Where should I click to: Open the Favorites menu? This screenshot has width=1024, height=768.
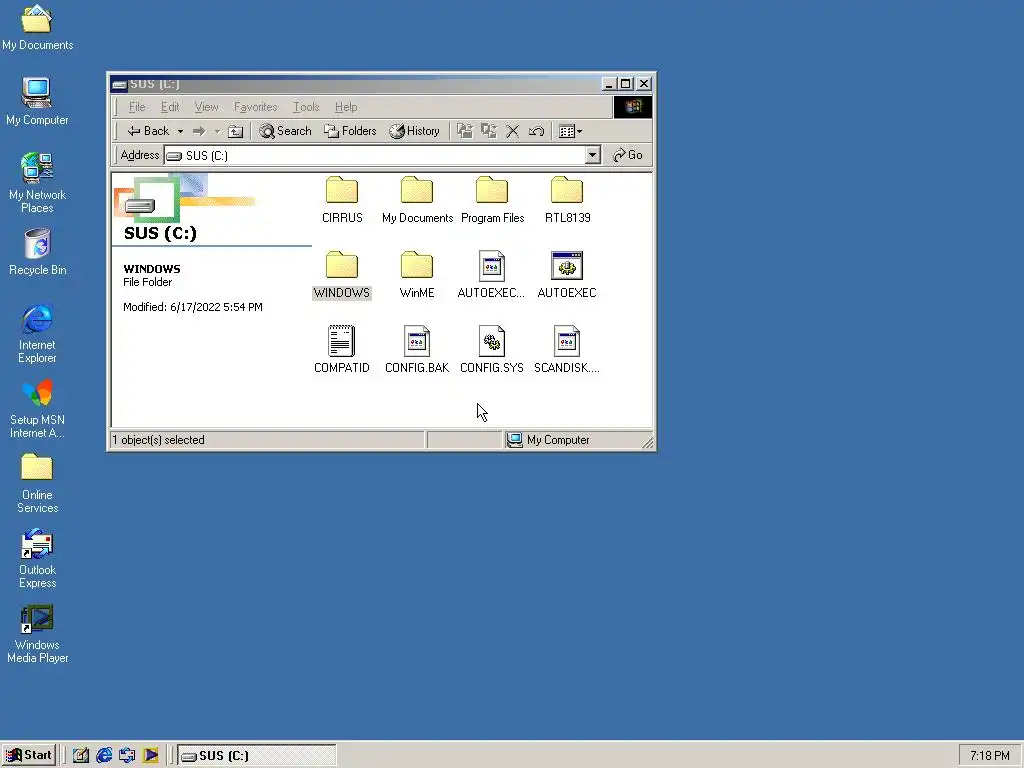click(255, 107)
